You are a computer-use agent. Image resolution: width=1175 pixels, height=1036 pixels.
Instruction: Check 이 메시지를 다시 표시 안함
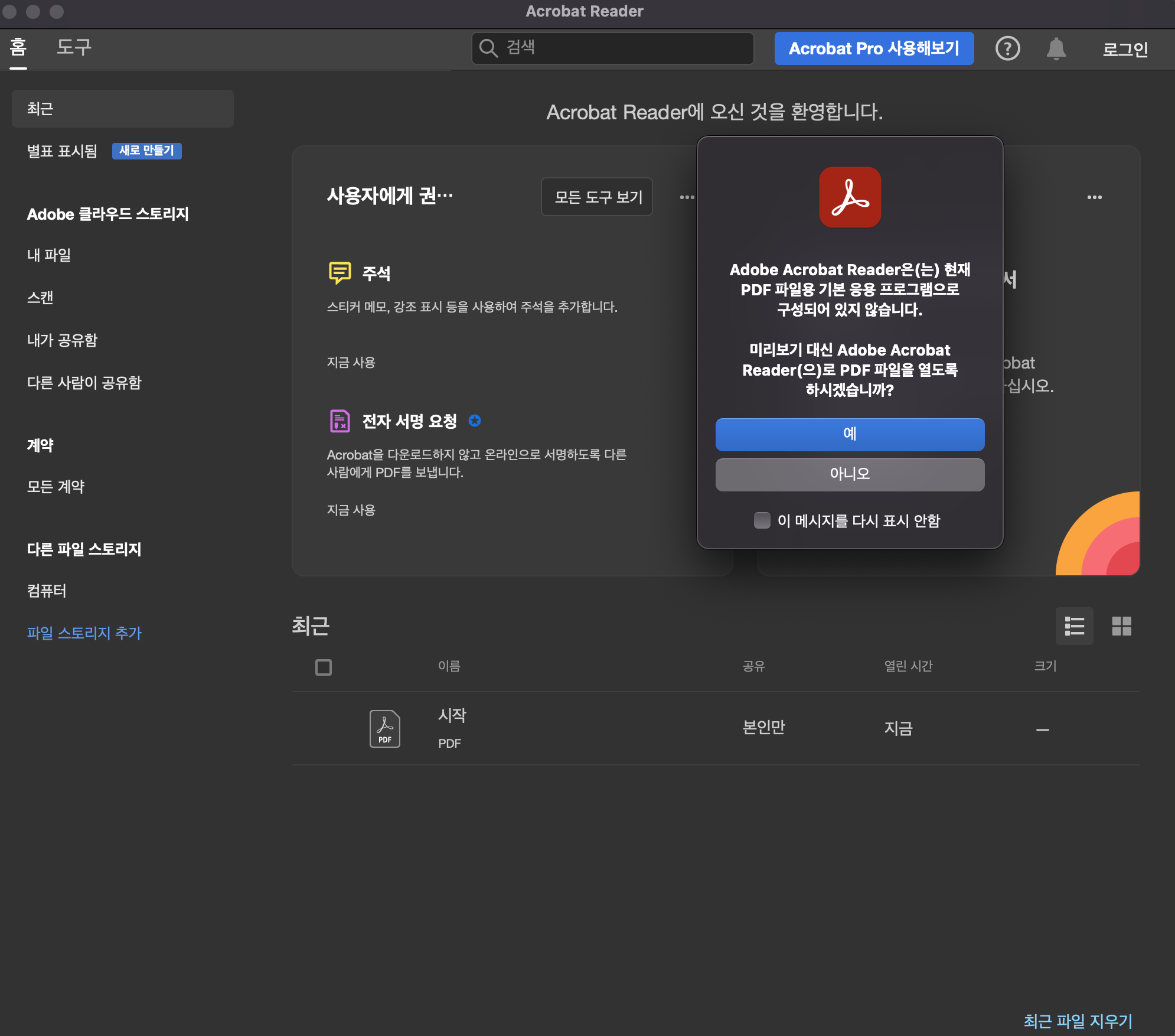(762, 520)
